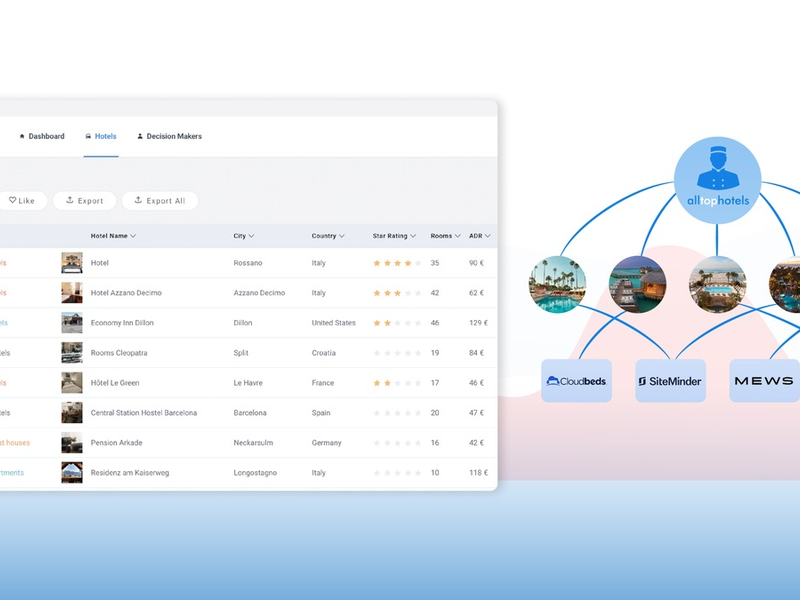Open the Apartments category link
The width and height of the screenshot is (800, 600).
(x=11, y=472)
